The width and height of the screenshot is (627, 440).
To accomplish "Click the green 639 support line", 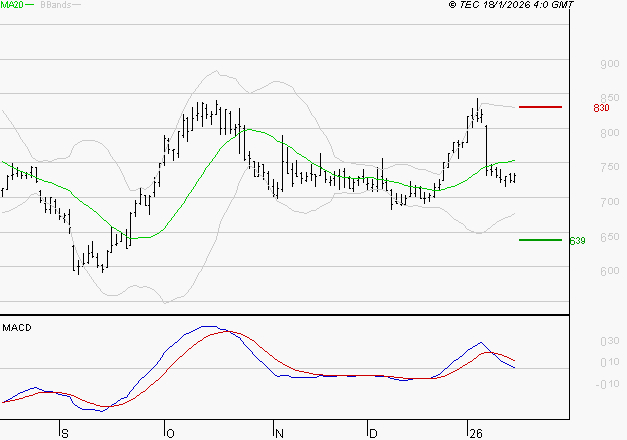I will click(540, 240).
